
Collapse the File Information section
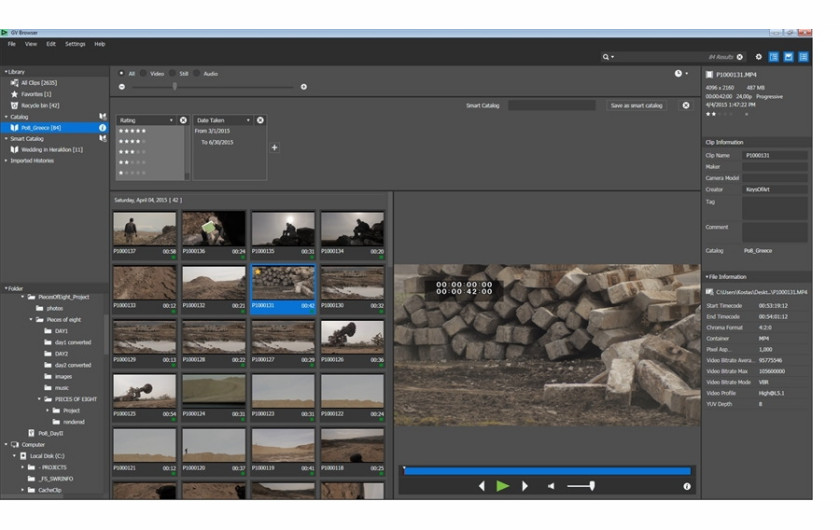[707, 277]
